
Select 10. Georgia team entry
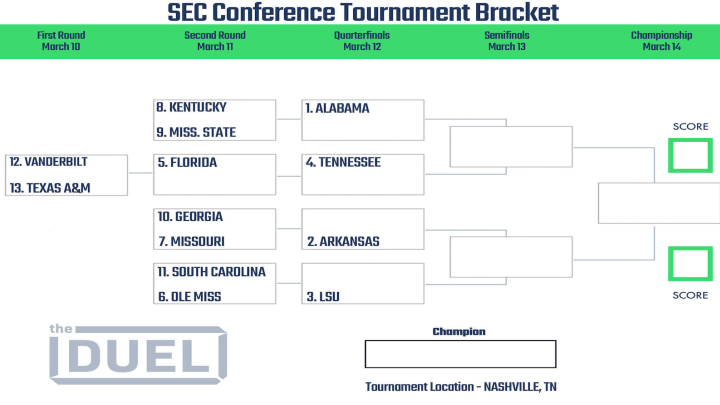(190, 217)
